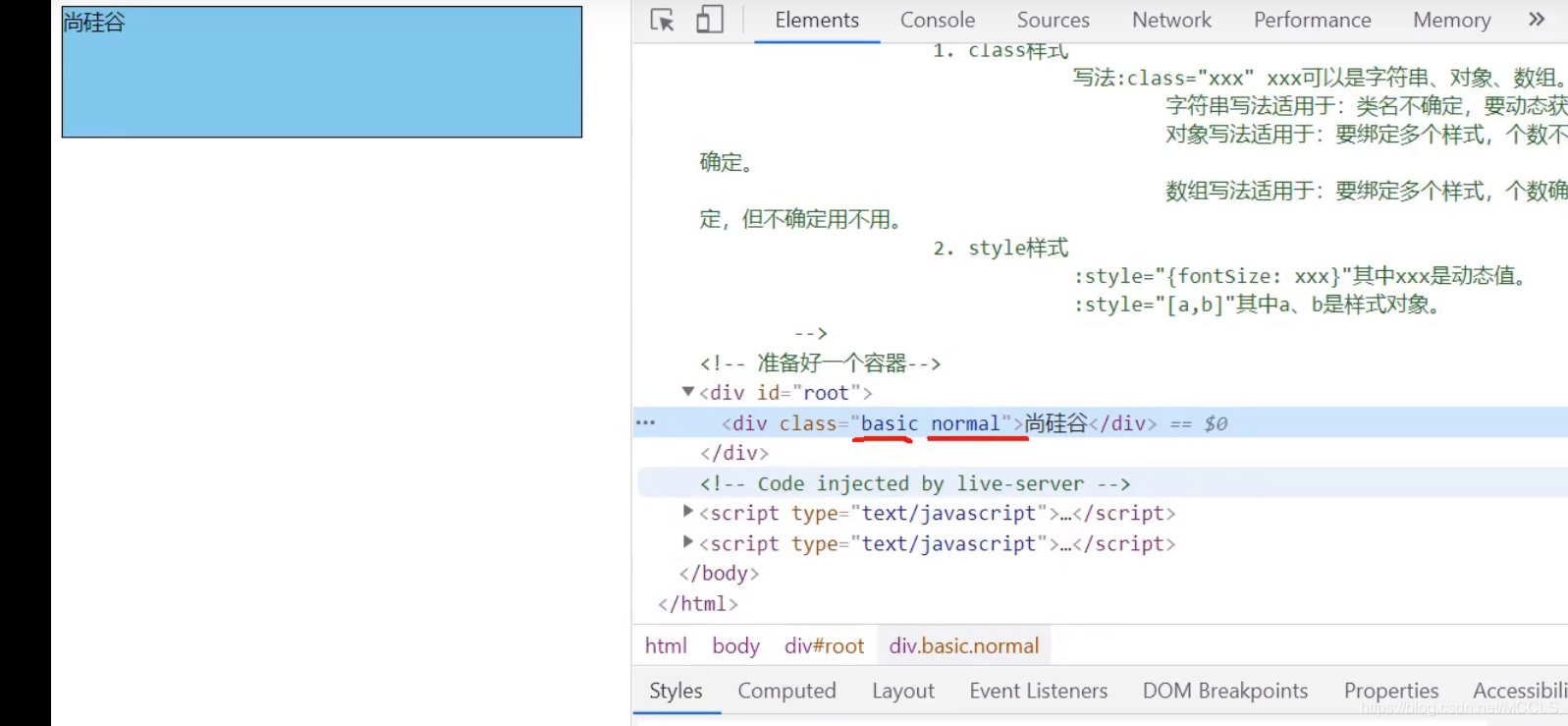Select the Layout pane tab
Screen dimensions: 1568x726
pyautogui.click(x=903, y=691)
